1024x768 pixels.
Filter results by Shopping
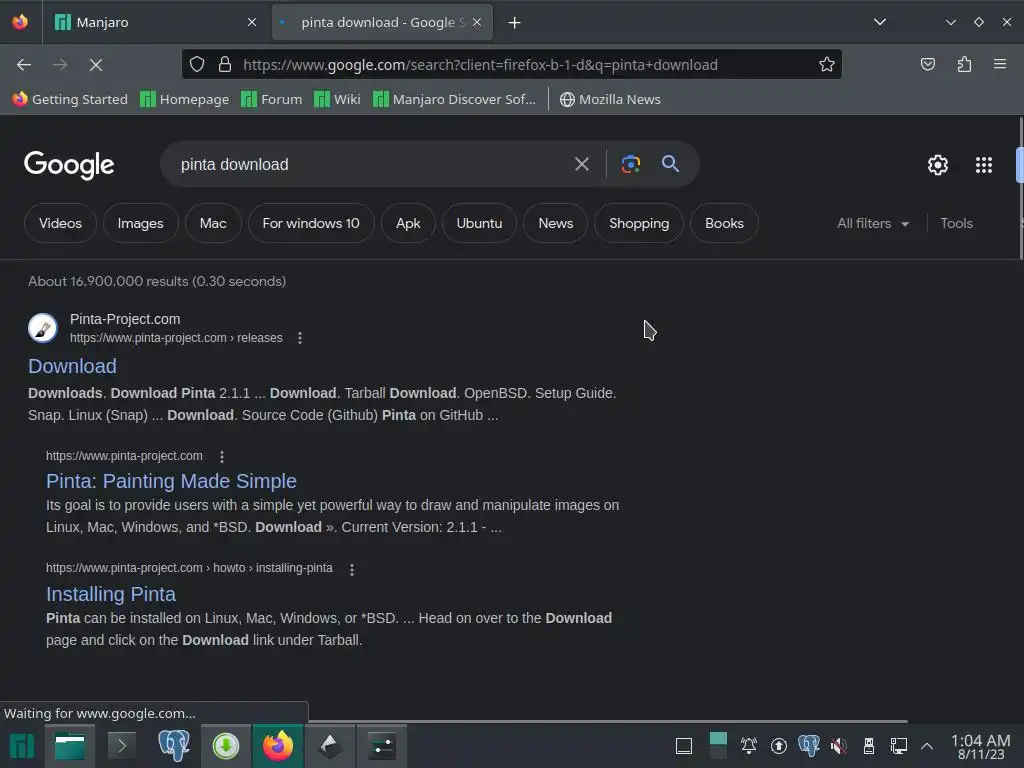click(x=639, y=223)
